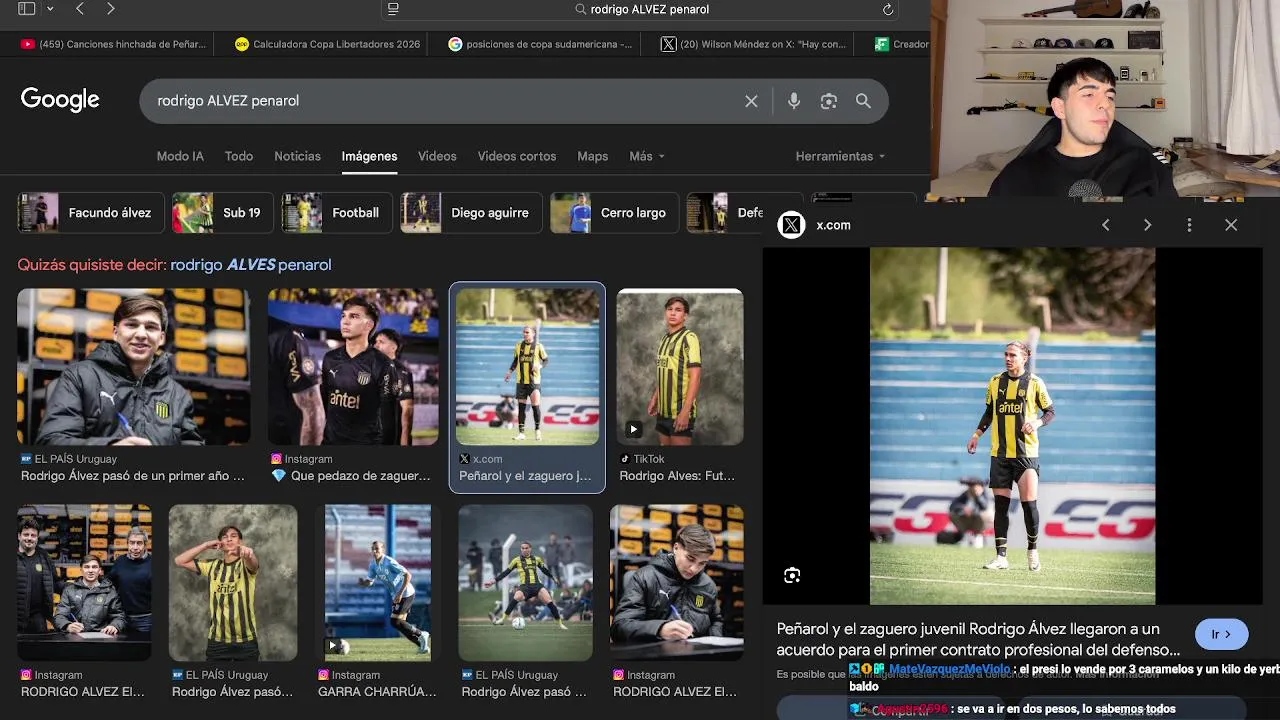Open Todo search tab
This screenshot has height=720, width=1280.
[x=239, y=156]
